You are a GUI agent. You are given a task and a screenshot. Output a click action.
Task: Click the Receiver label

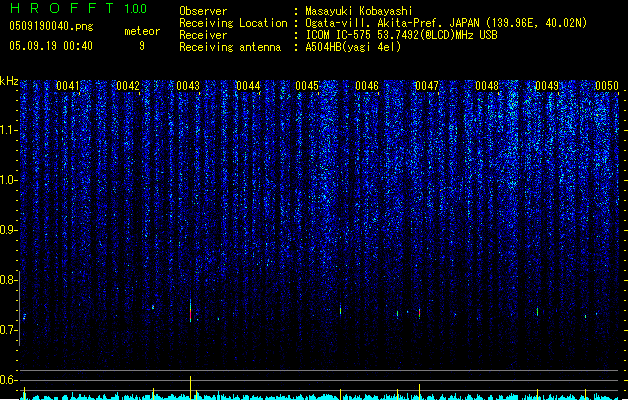[203, 35]
